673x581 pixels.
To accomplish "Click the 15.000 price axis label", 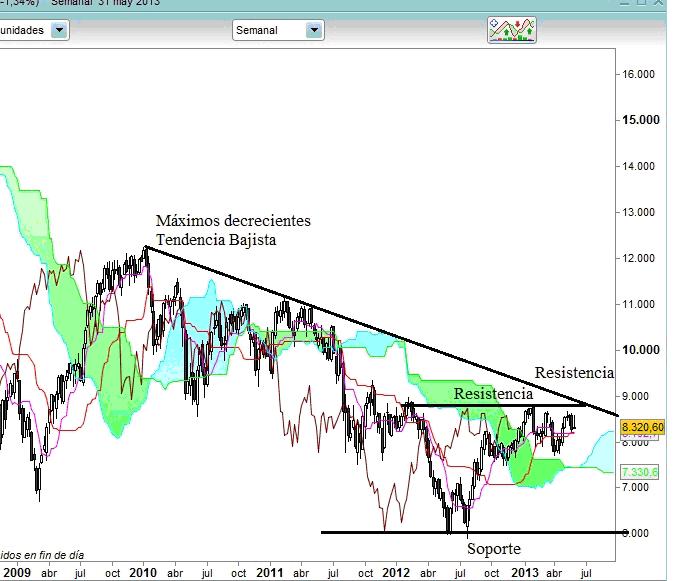I will point(641,120).
